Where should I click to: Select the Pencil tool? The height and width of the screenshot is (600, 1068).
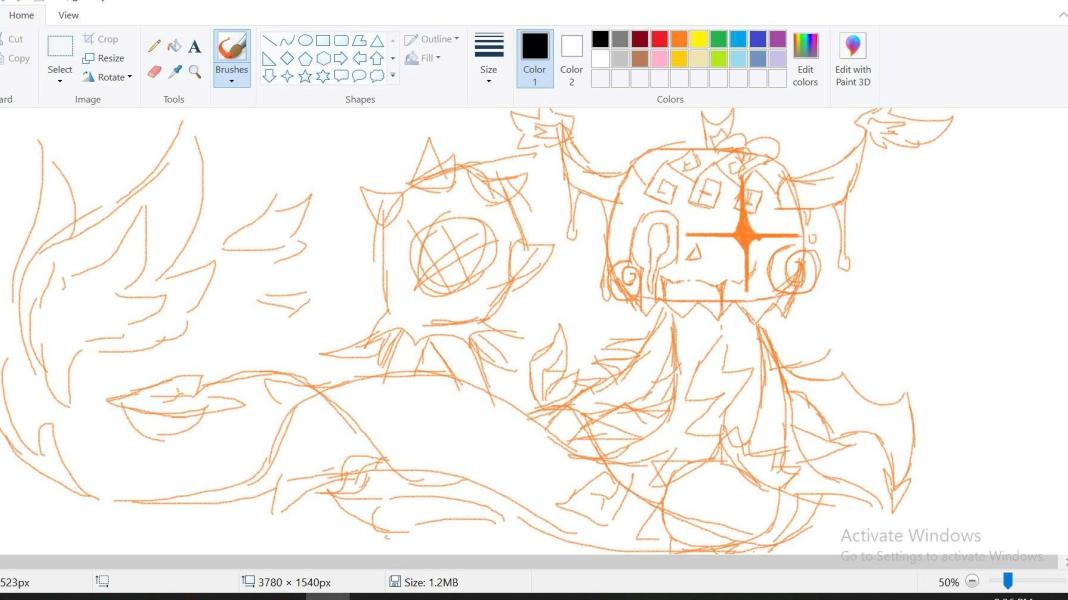154,46
